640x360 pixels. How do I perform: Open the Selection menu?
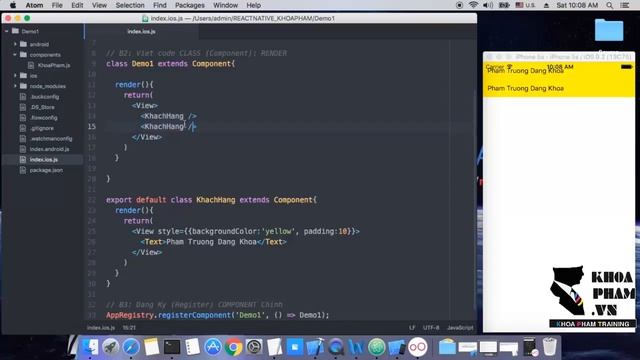[130, 5]
